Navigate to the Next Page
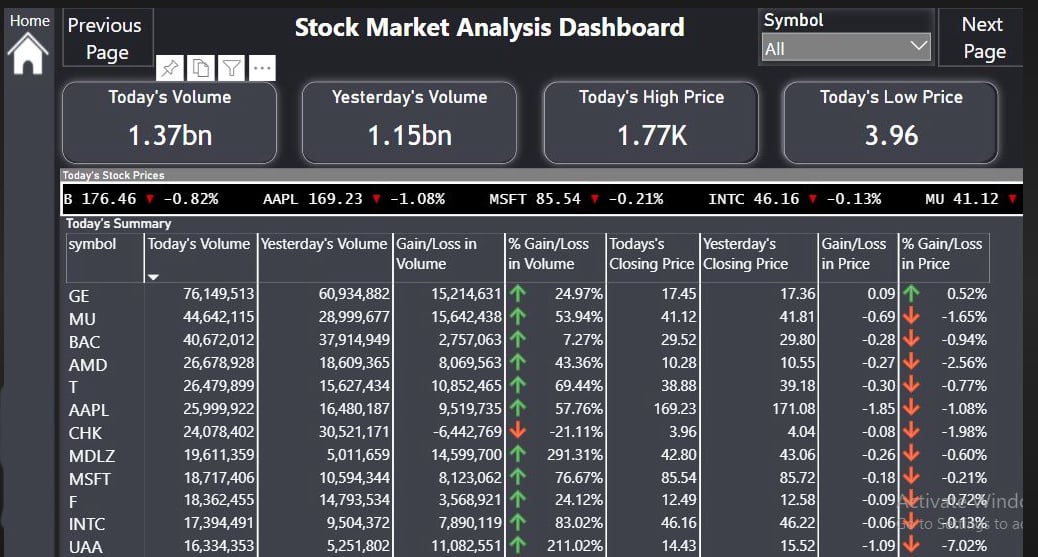The height and width of the screenshot is (557, 1038). click(983, 38)
